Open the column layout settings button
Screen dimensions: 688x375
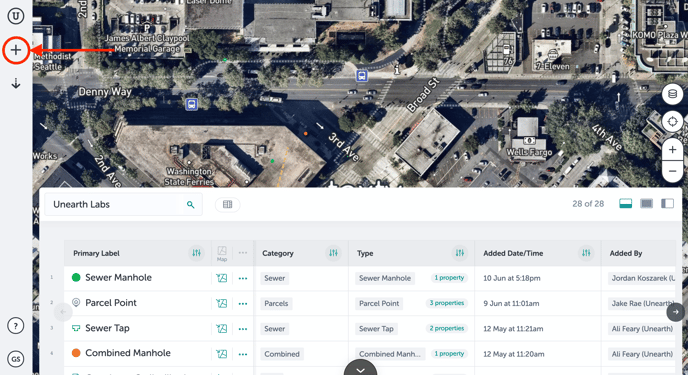[x=227, y=204]
